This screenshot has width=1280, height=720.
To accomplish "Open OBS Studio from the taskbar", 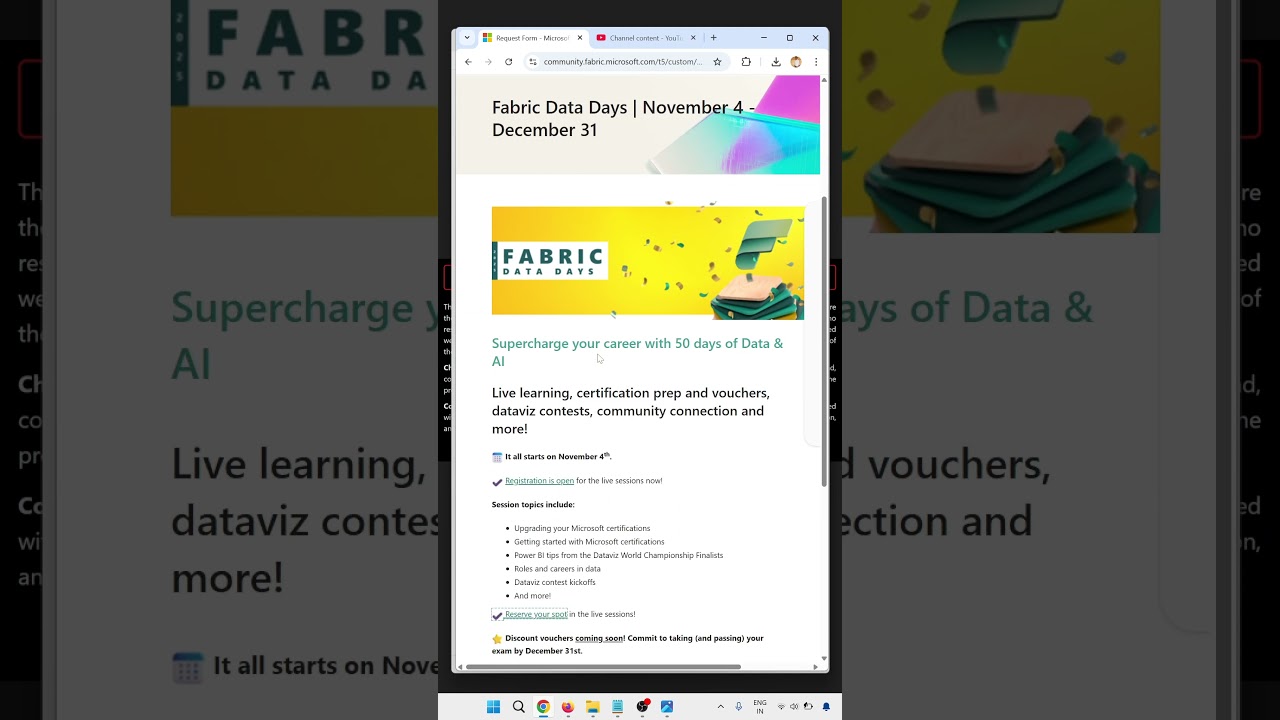I will (x=642, y=707).
